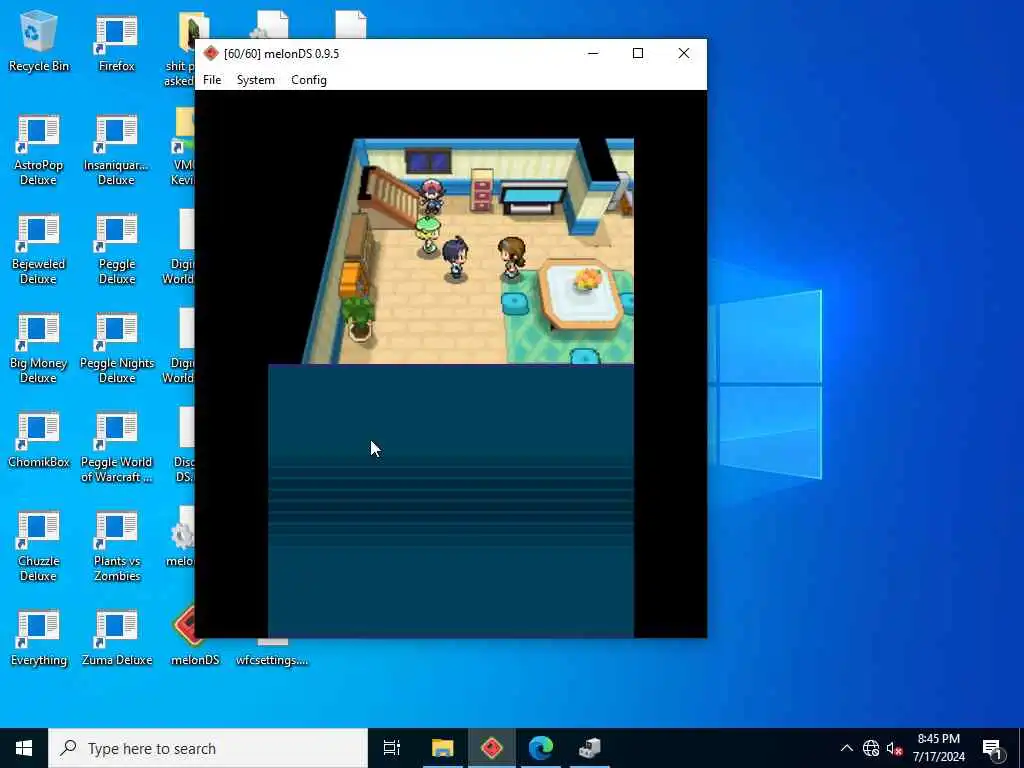Open the File menu in melonDS

[212, 80]
